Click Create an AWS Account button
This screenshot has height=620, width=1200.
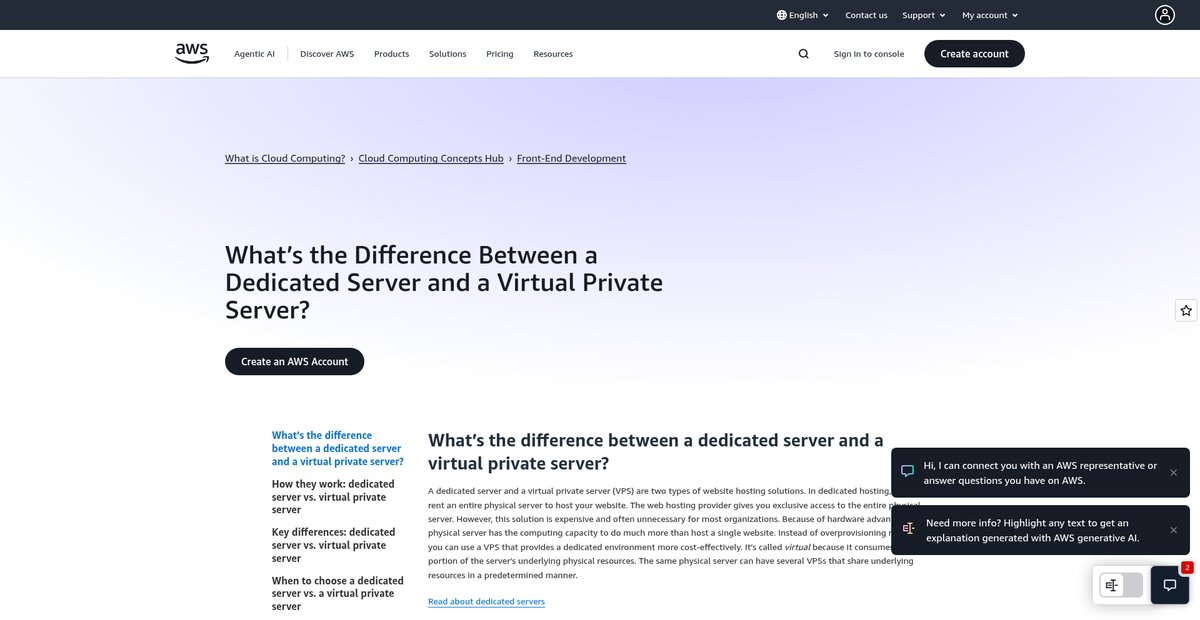point(294,362)
